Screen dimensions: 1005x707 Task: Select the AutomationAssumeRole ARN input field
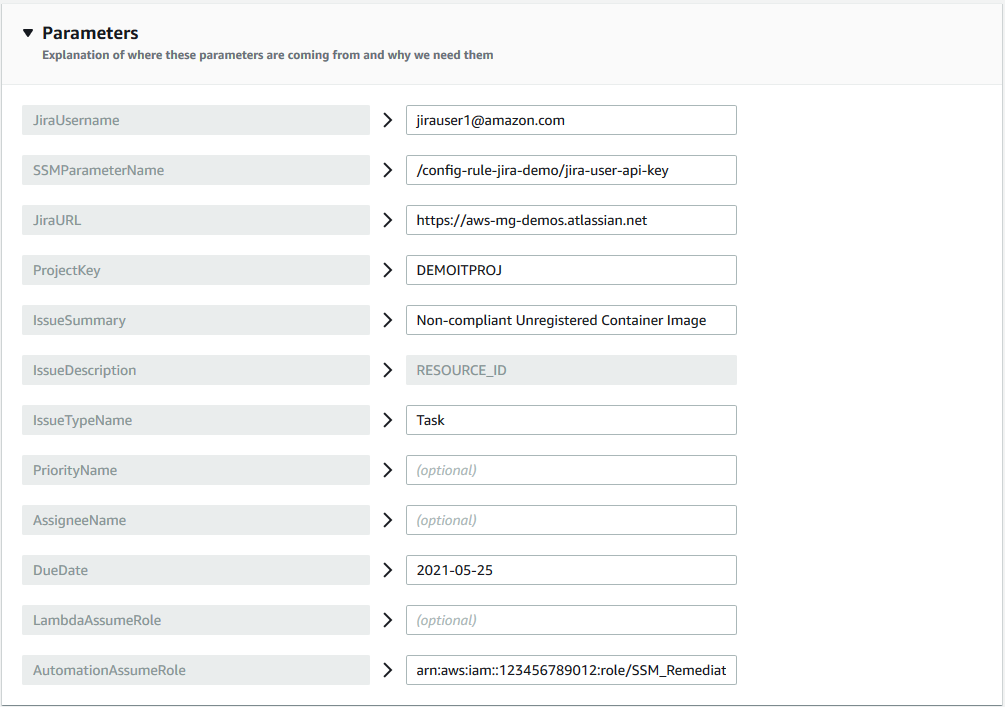coord(570,669)
